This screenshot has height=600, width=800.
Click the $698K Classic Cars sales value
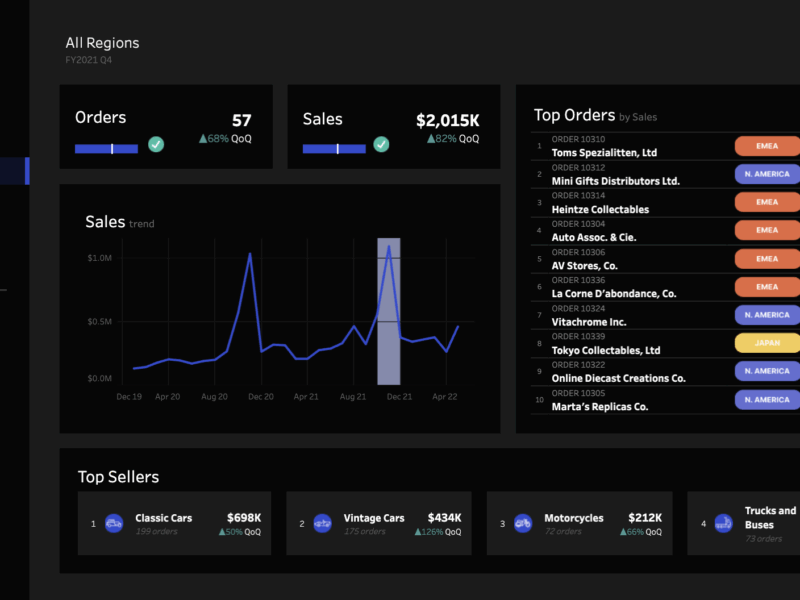(x=243, y=518)
